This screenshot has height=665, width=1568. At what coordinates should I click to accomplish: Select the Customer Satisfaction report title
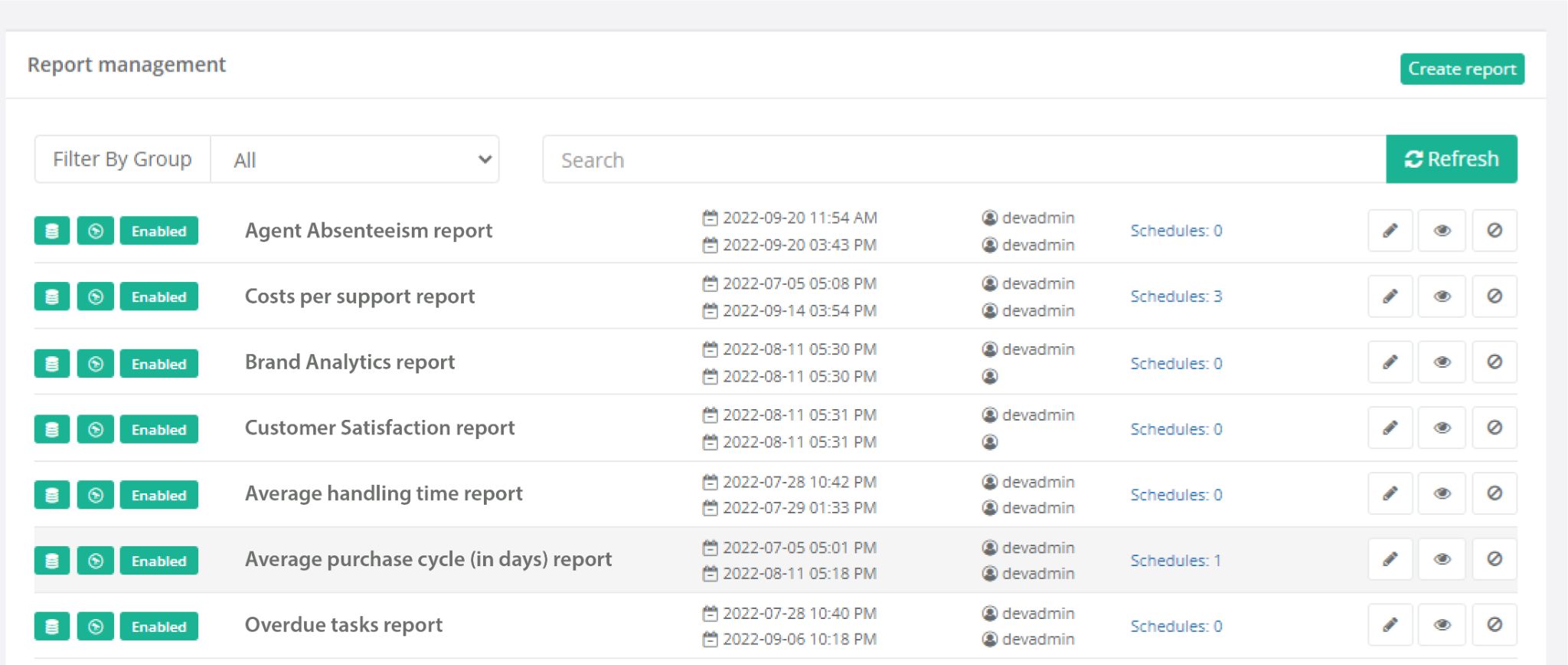[380, 428]
